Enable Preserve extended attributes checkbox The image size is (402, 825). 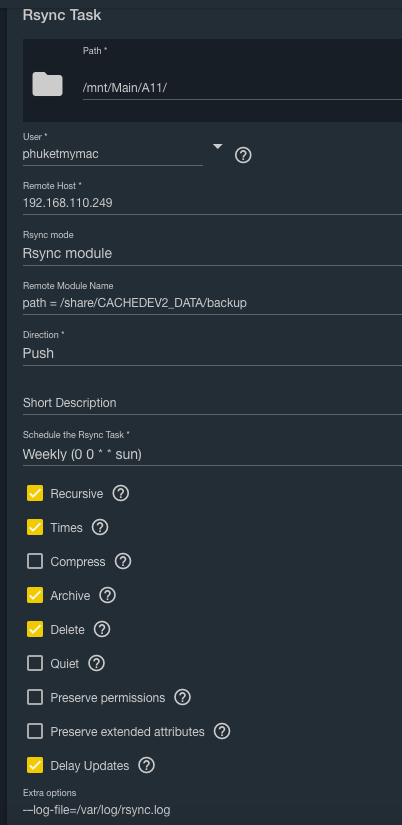click(x=35, y=731)
